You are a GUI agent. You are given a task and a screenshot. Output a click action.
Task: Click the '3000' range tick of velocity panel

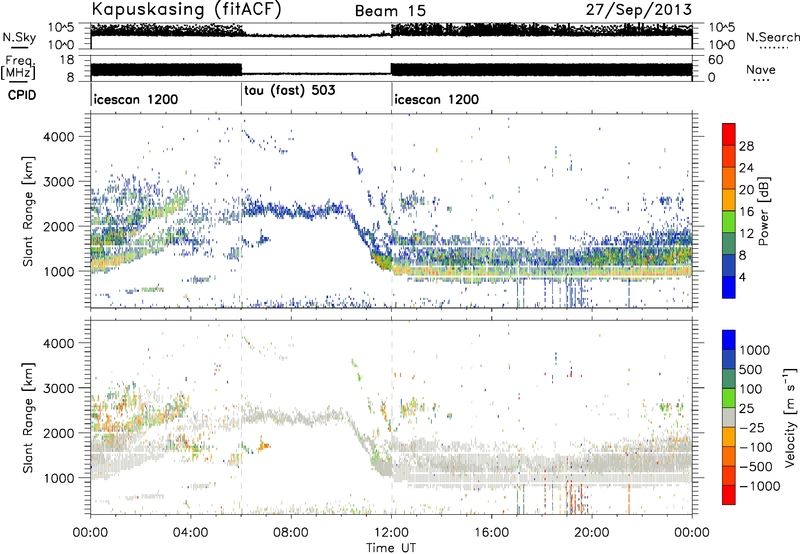(x=59, y=388)
